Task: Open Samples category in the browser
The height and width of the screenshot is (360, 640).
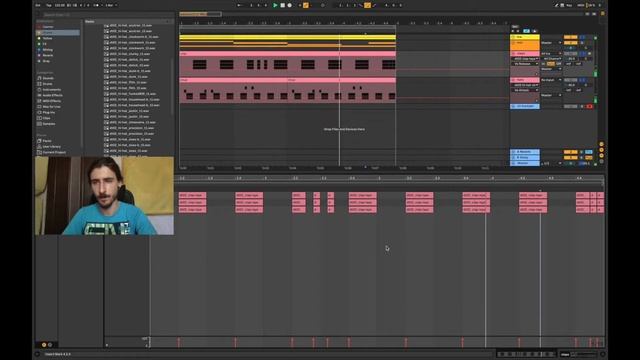Action: tap(49, 124)
